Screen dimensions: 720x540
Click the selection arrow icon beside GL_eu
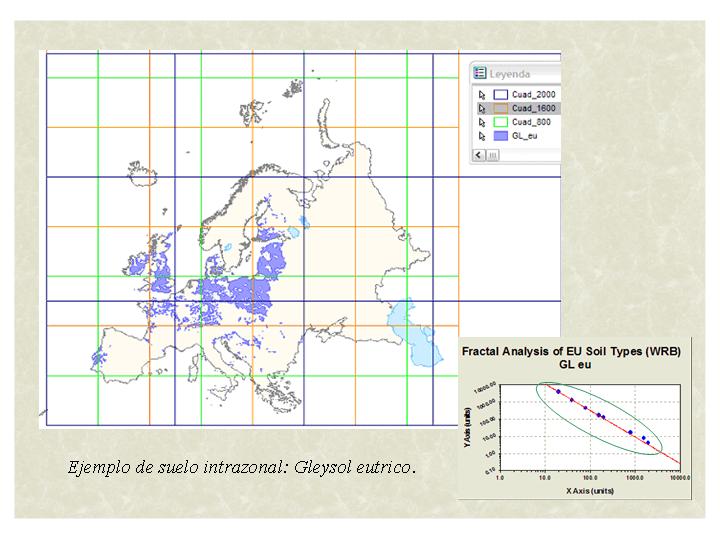481,135
